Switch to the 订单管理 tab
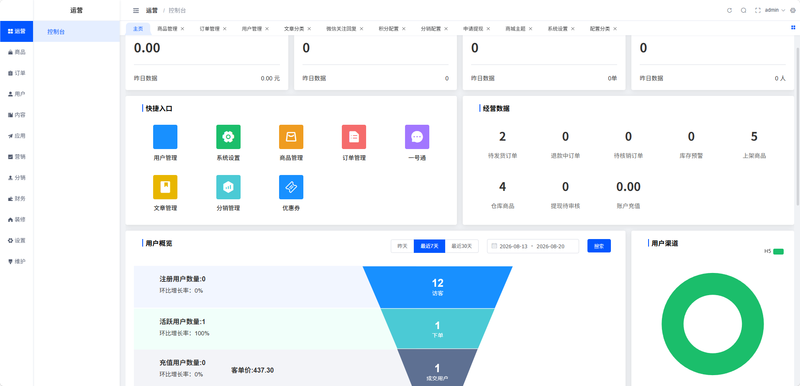The height and width of the screenshot is (386, 800). click(x=209, y=29)
